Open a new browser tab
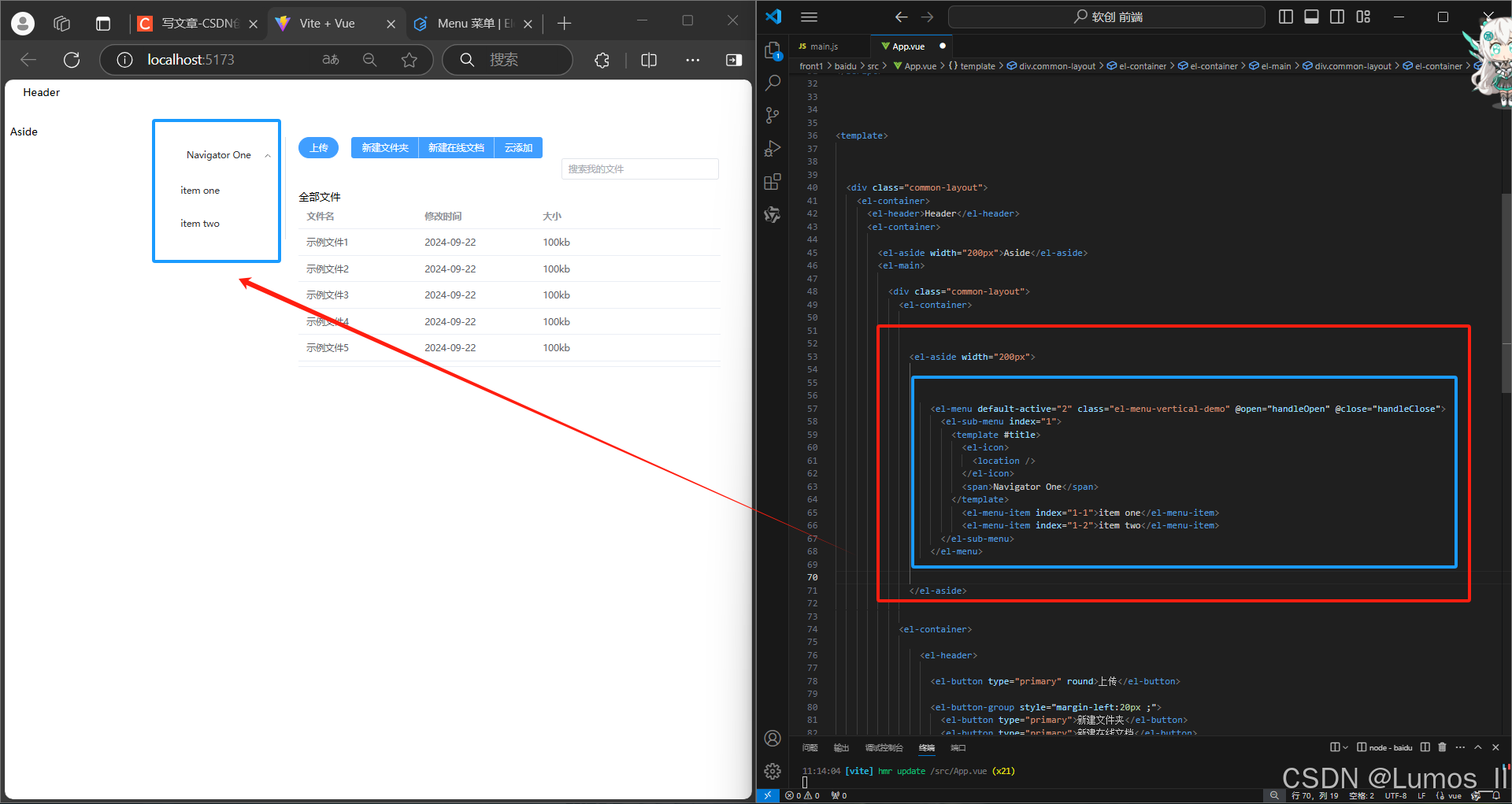This screenshot has width=1512, height=804. pos(564,24)
